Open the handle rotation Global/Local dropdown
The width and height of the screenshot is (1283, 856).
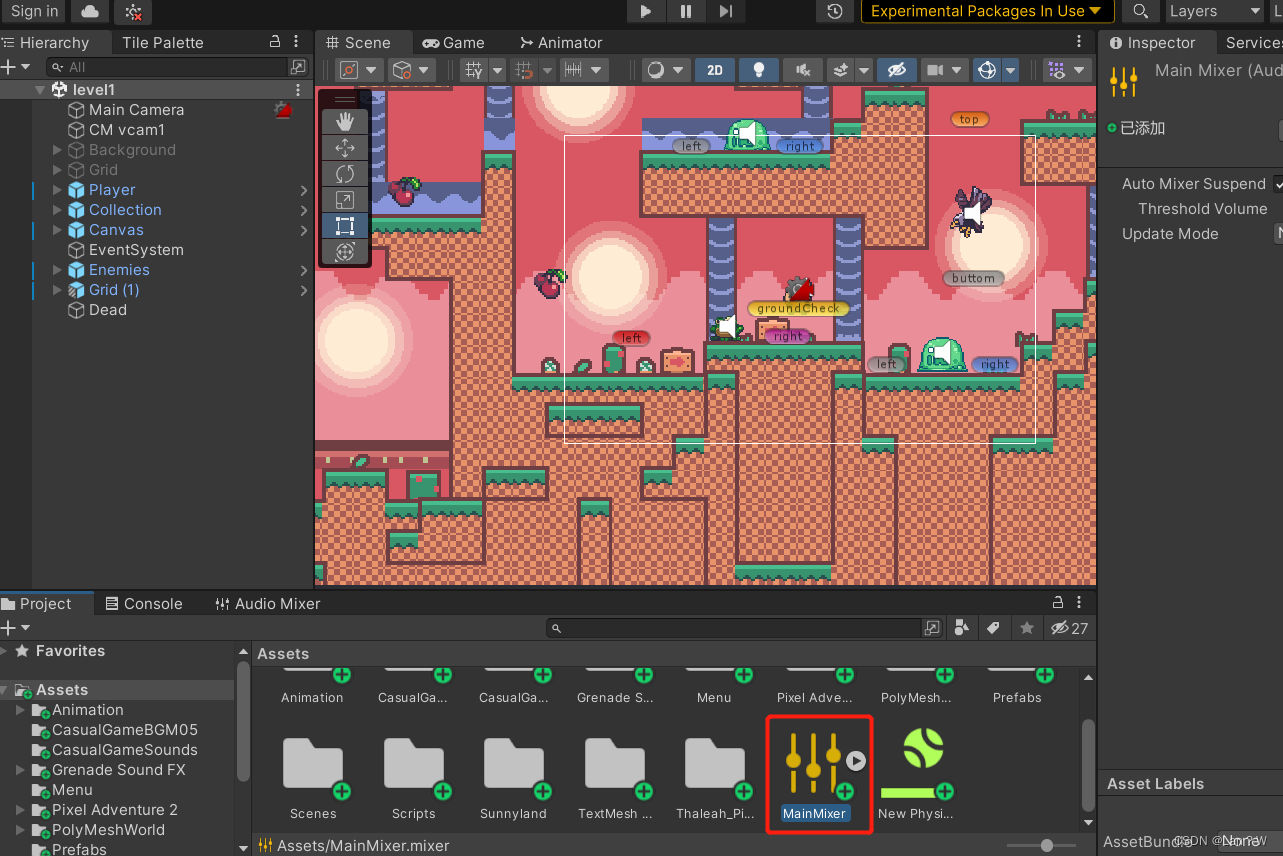coord(412,70)
